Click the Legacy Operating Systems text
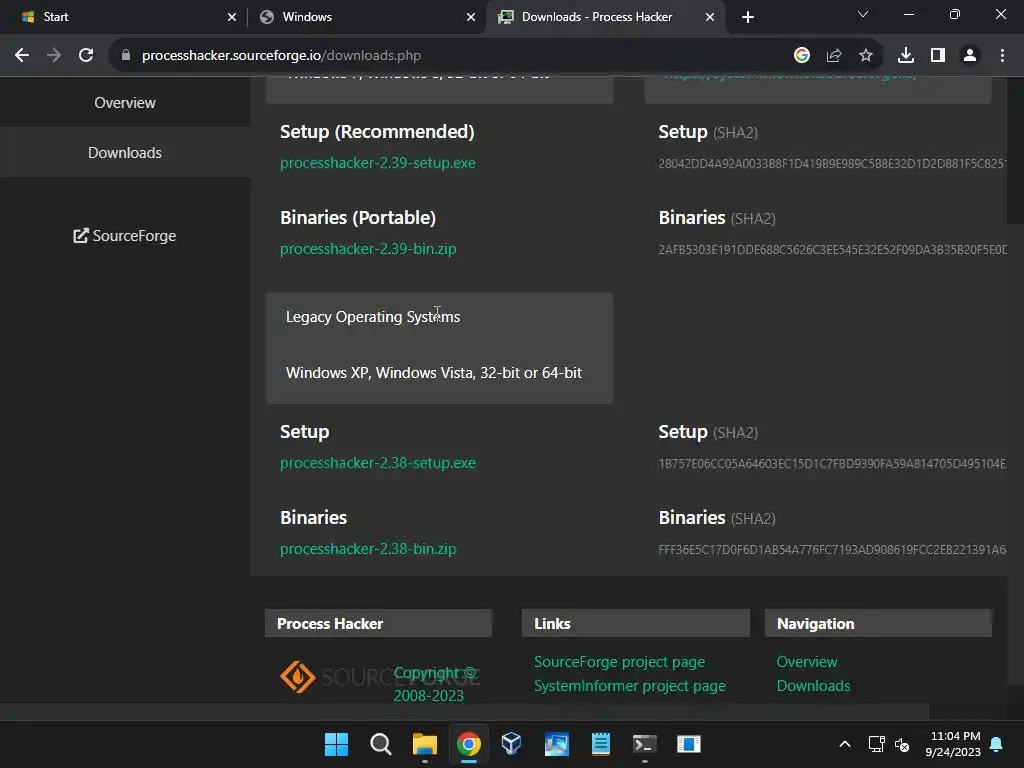The image size is (1024, 768). 373,317
